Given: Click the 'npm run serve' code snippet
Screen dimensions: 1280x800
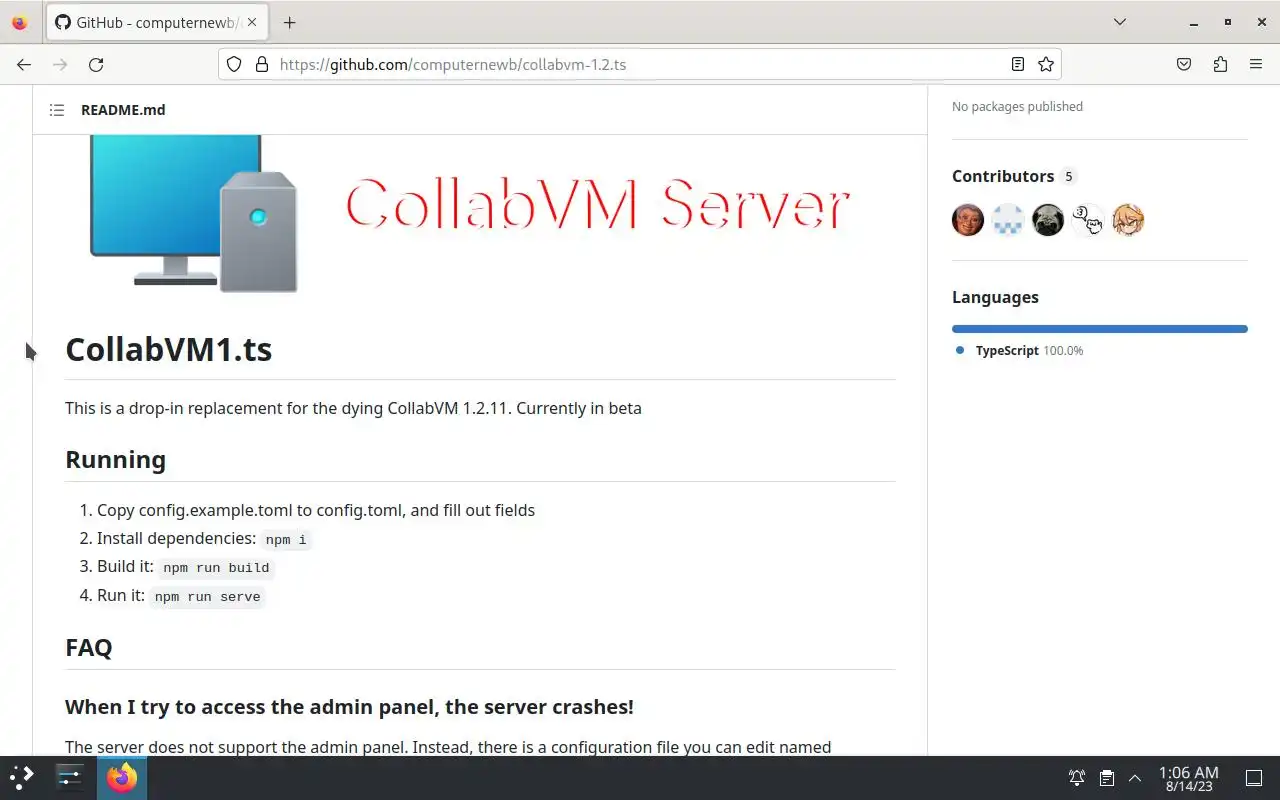Looking at the screenshot, I should [x=207, y=597].
